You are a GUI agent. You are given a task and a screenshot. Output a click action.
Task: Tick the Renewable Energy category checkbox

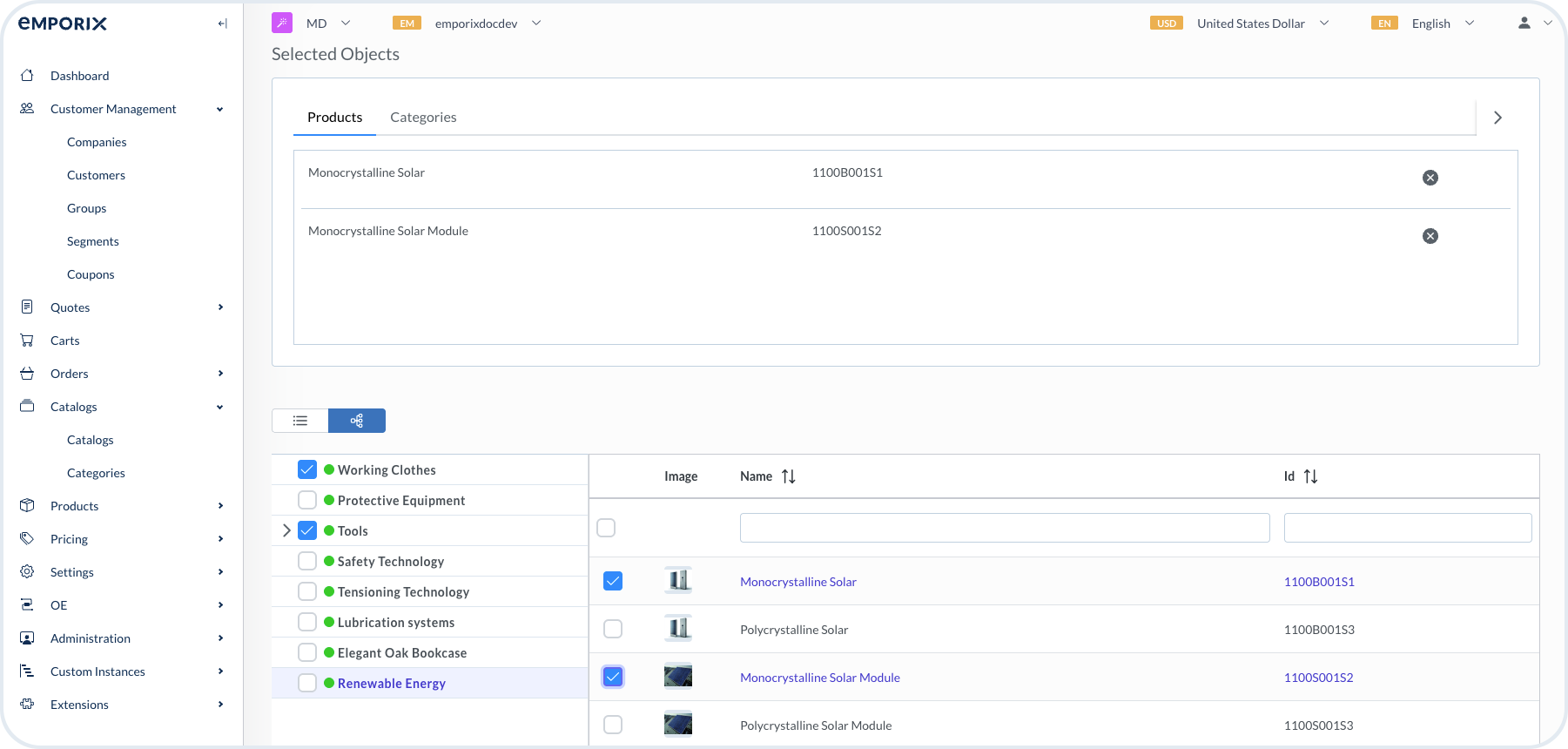307,683
